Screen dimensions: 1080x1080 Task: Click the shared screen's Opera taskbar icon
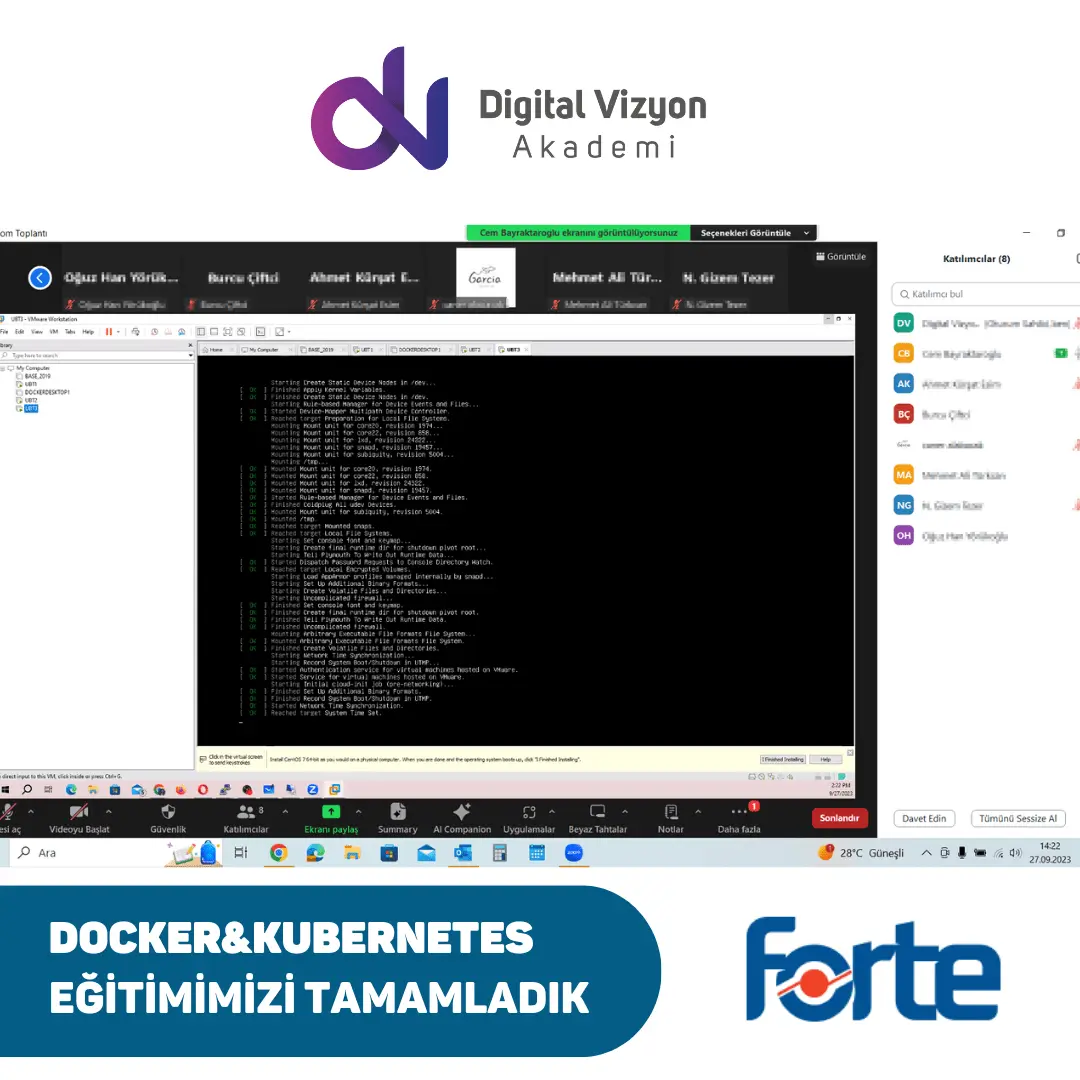202,789
